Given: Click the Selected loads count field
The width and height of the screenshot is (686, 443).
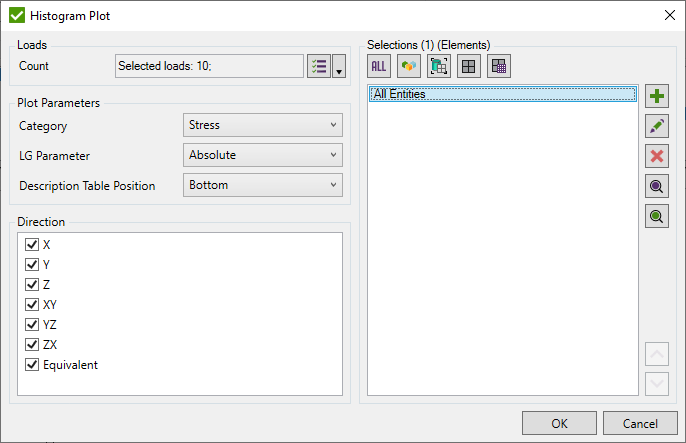Looking at the screenshot, I should (209, 66).
